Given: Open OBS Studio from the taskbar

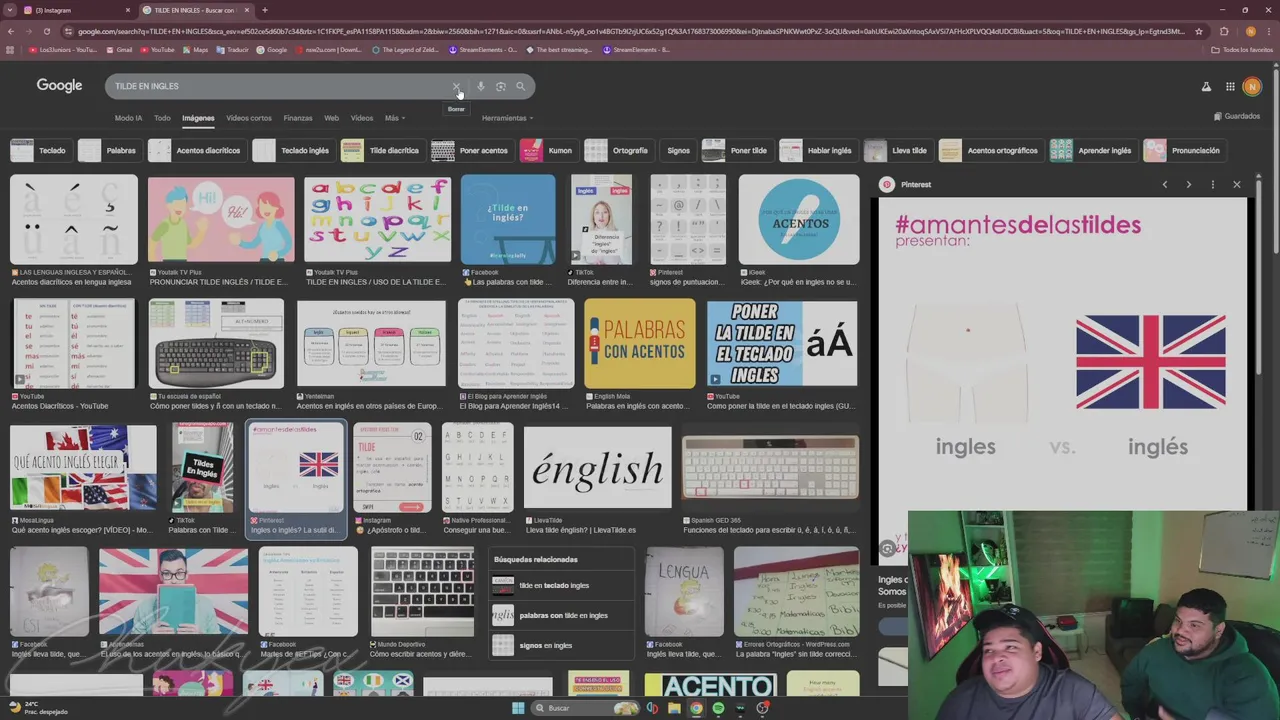Looking at the screenshot, I should pyautogui.click(x=763, y=708).
